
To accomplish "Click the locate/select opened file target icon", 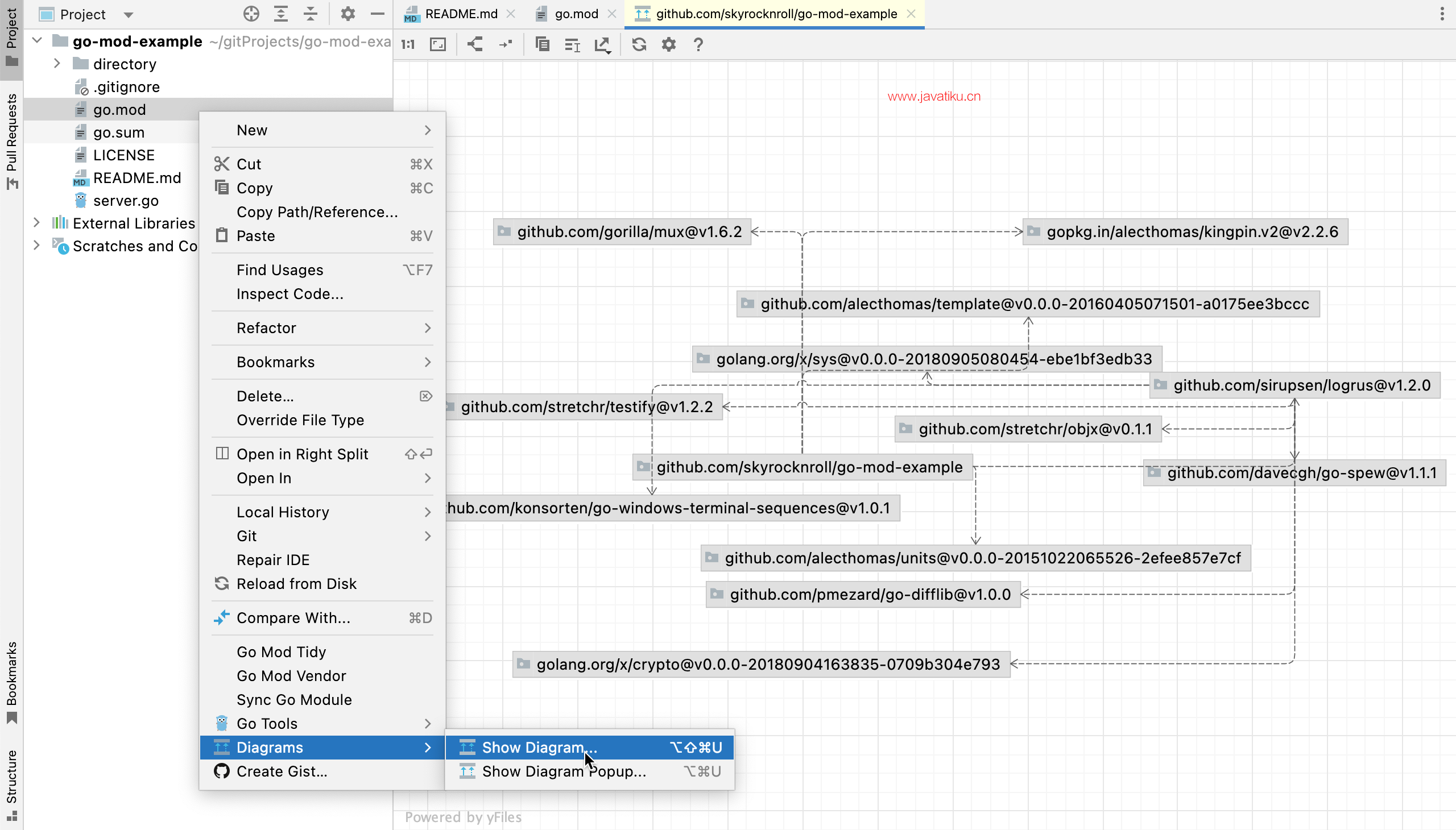I will tap(251, 14).
